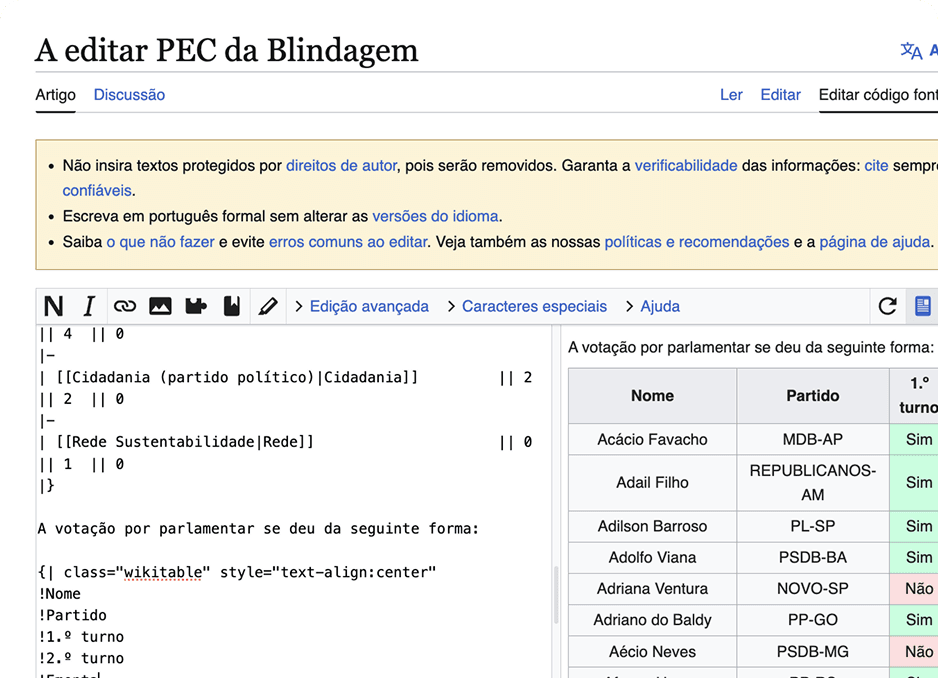Select the Adriana Ventura name cell

coord(652,588)
